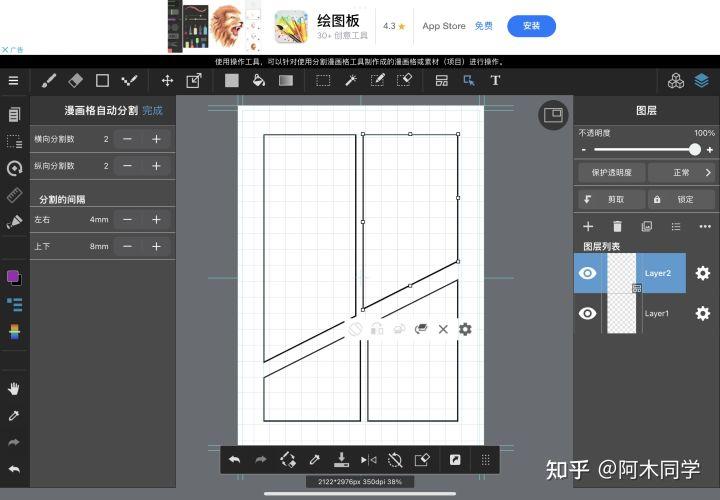Image resolution: width=720 pixels, height=500 pixels.
Task: Decrease 左右 spacing with minus
Action: coord(128,219)
